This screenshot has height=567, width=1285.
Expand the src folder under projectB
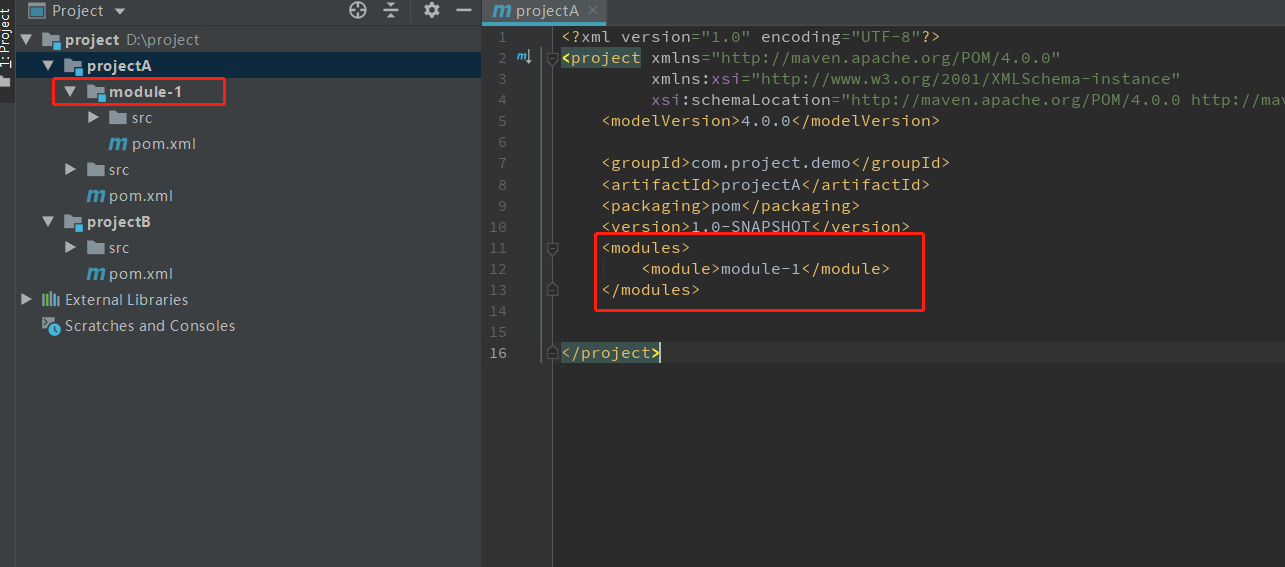click(70, 248)
